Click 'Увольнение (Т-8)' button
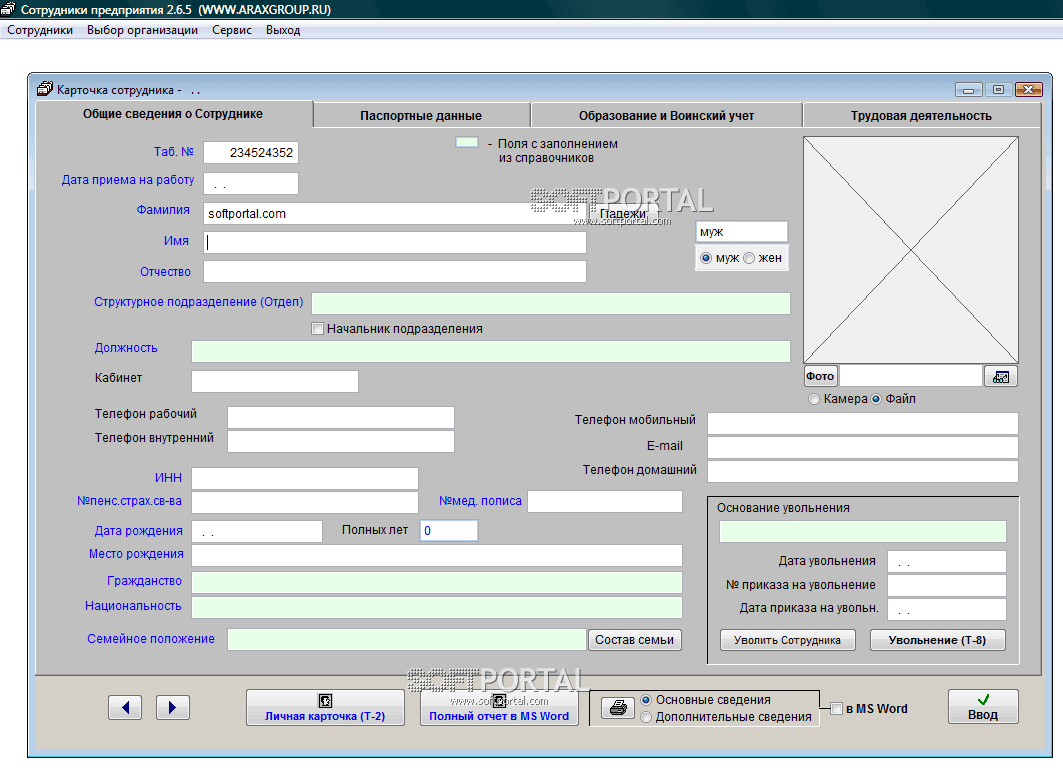Screen dimensions: 1063x773 [938, 639]
